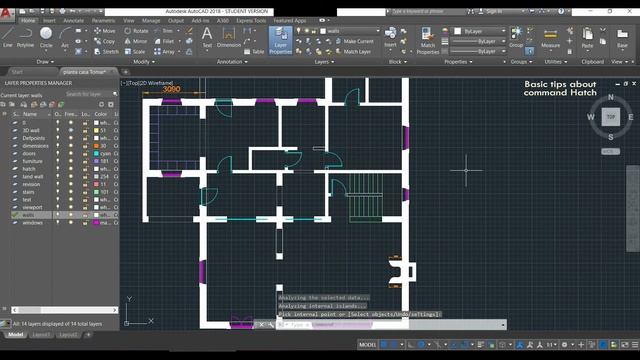The width and height of the screenshot is (640, 360).
Task: Open the object color ByLayer dropdown
Action: coord(480,31)
